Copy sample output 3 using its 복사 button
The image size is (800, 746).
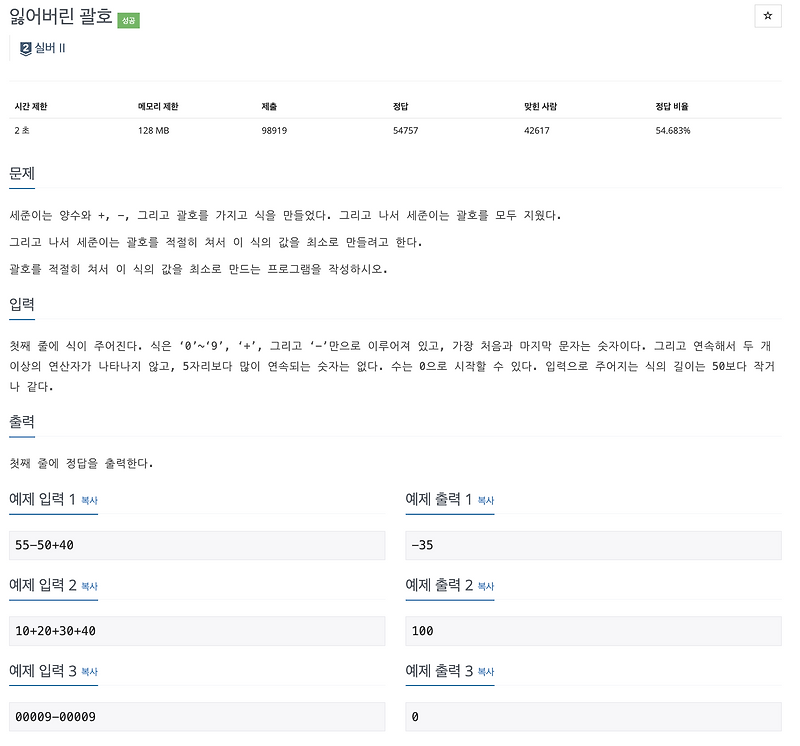pos(487,672)
